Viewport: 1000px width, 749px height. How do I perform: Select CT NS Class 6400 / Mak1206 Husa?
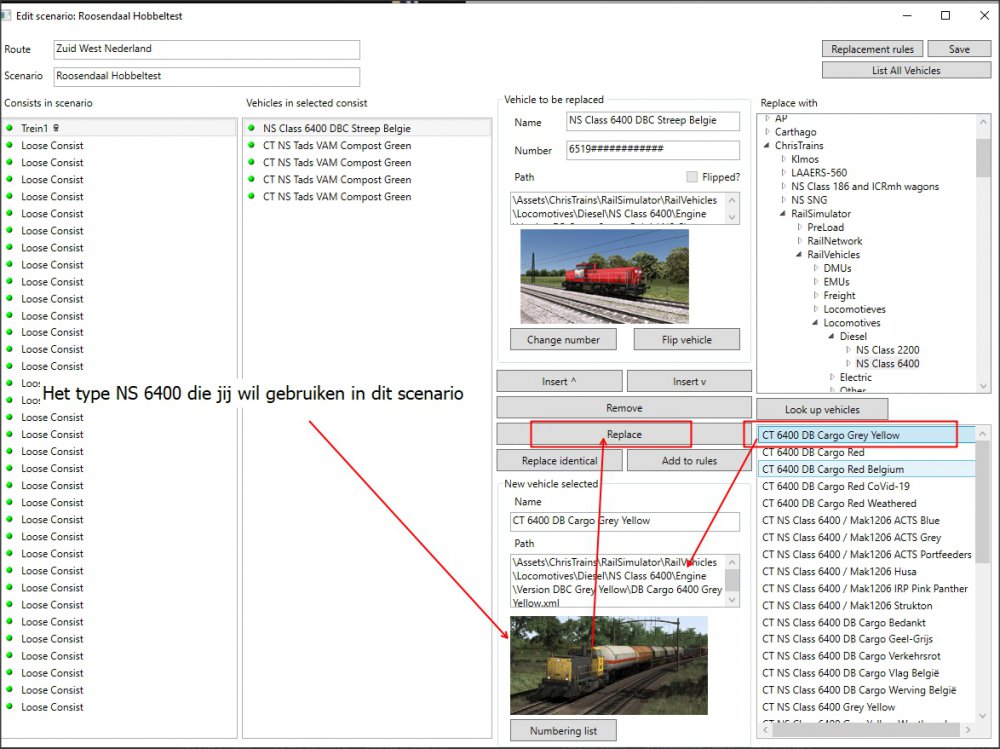(839, 571)
